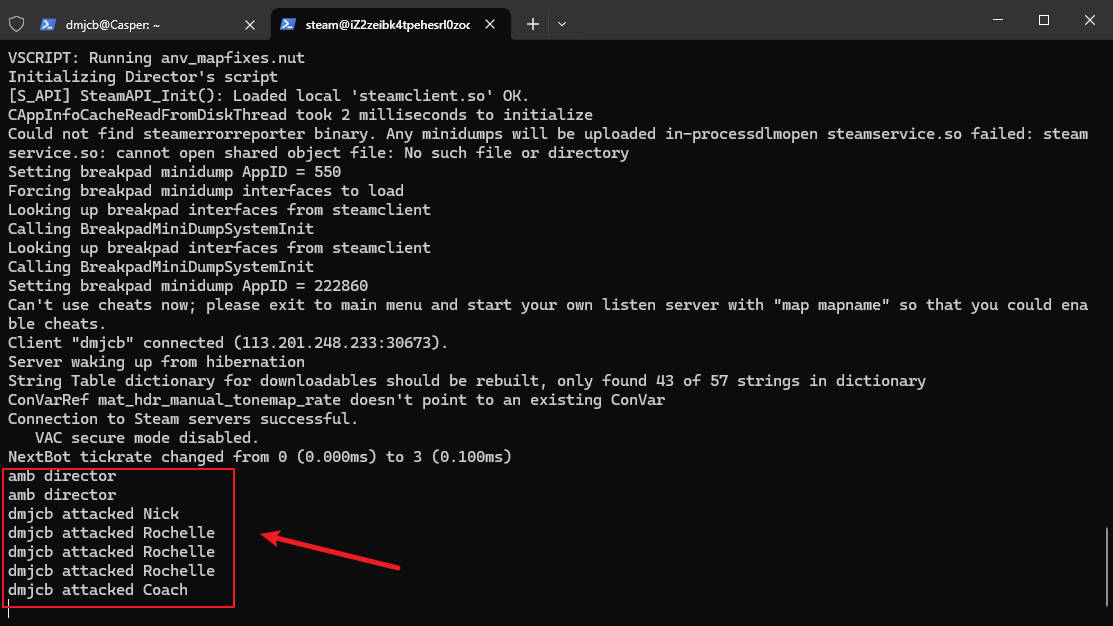Expand the new tab profile dropdown
Image resolution: width=1113 pixels, height=626 pixels.
pos(561,24)
